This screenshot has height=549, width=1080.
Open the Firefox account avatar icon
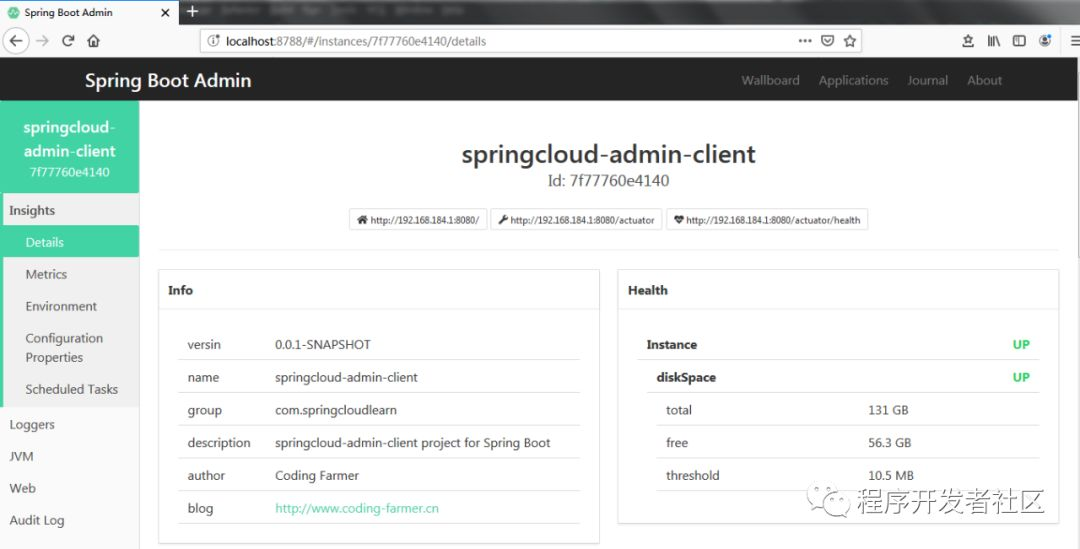click(x=1045, y=41)
